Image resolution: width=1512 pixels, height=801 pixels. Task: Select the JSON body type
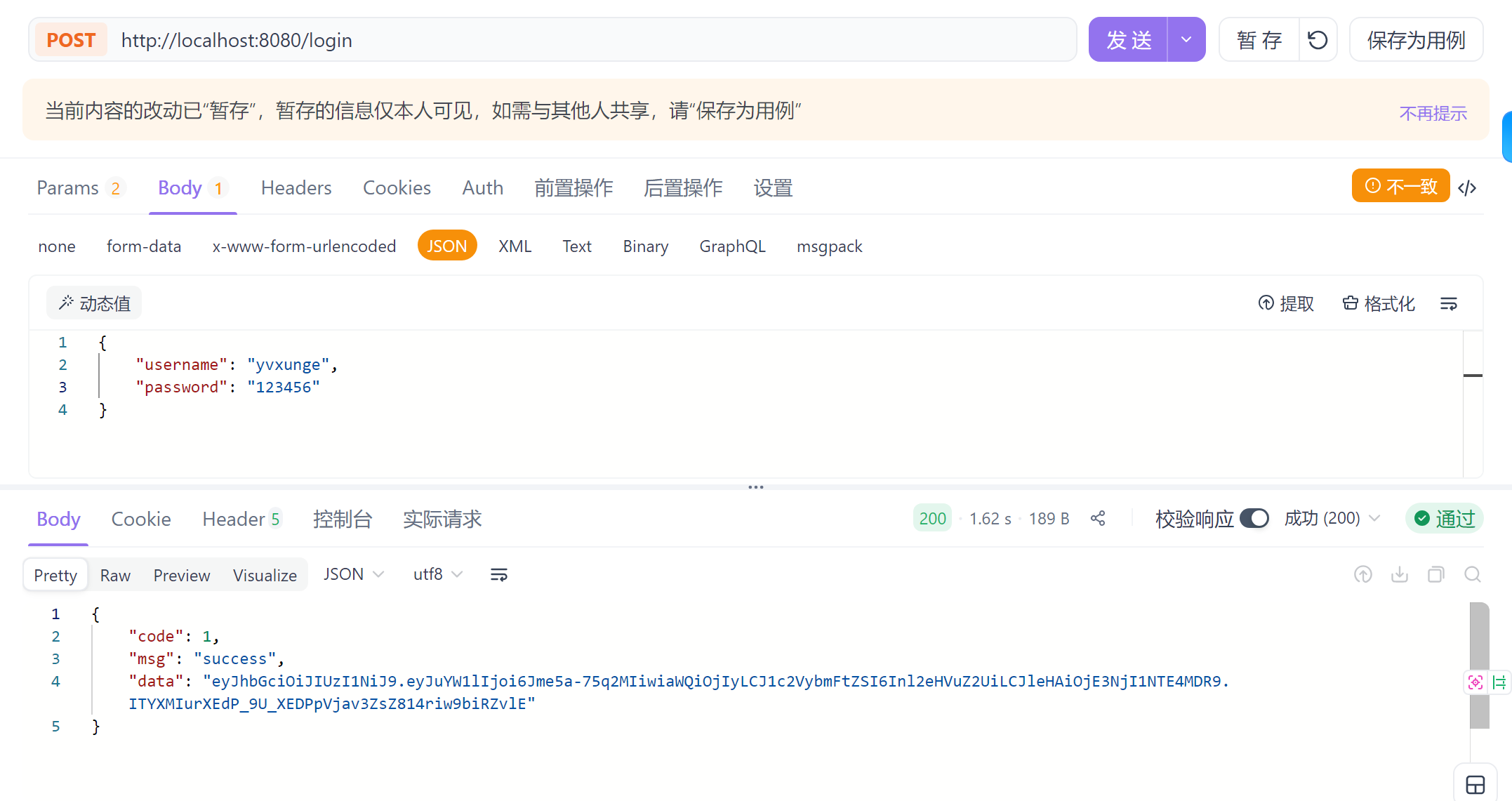(447, 246)
